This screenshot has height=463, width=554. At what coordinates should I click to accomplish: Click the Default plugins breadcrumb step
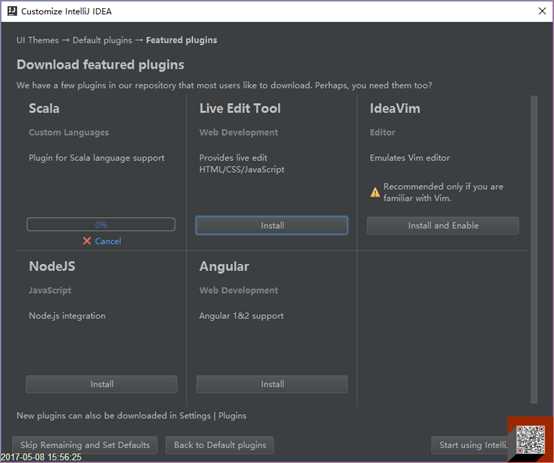click(x=102, y=40)
